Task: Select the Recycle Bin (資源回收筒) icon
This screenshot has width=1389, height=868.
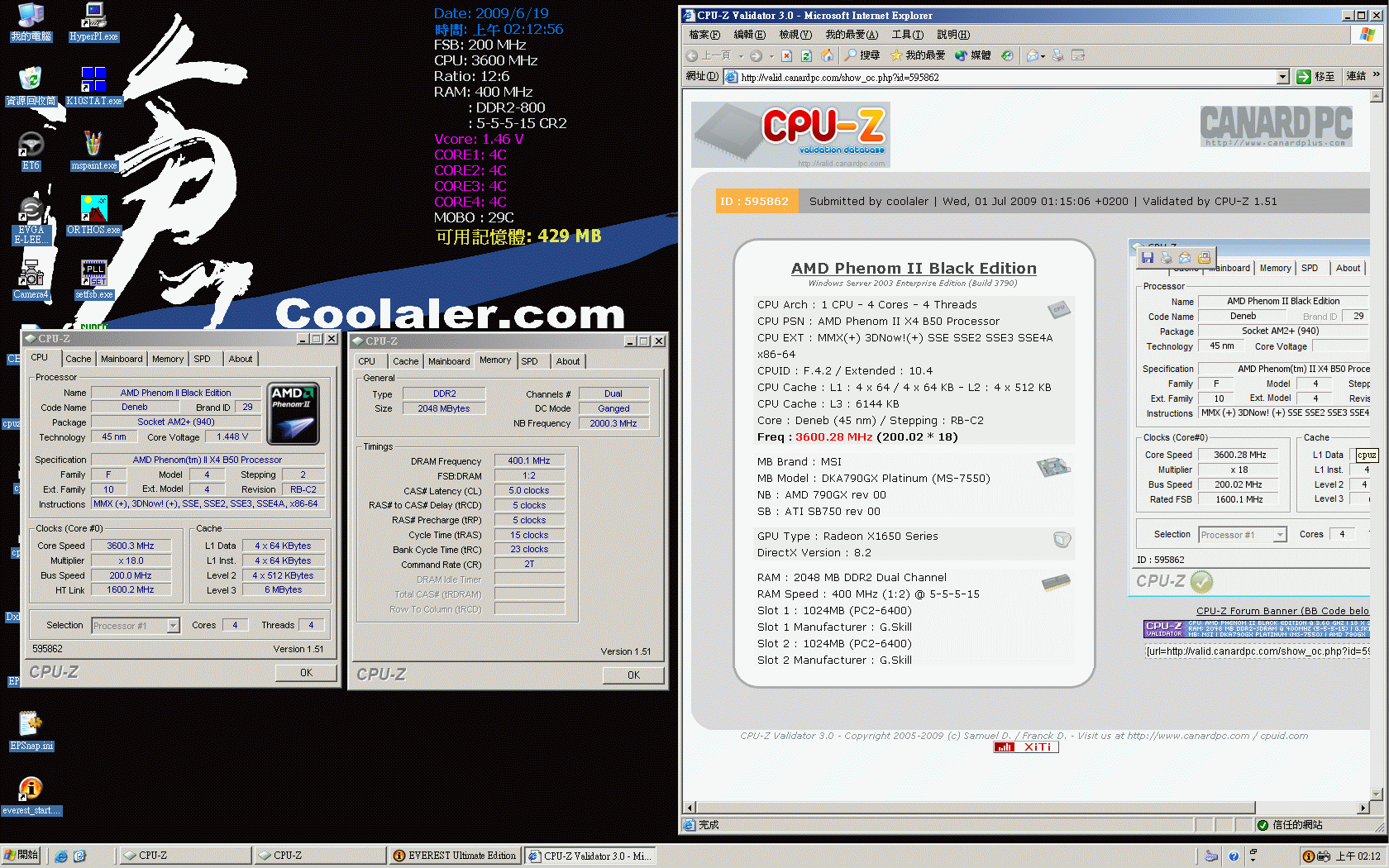Action: click(31, 86)
